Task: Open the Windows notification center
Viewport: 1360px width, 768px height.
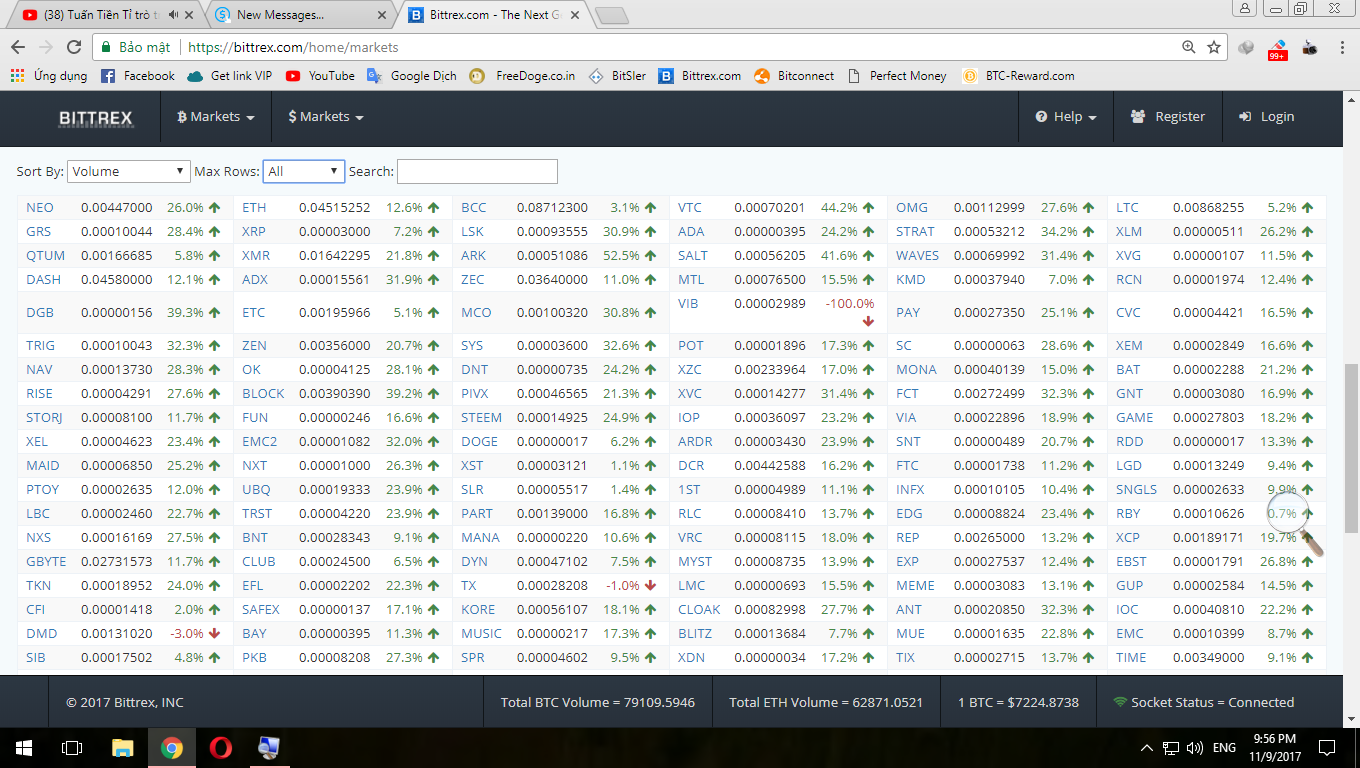Action: click(x=1327, y=747)
